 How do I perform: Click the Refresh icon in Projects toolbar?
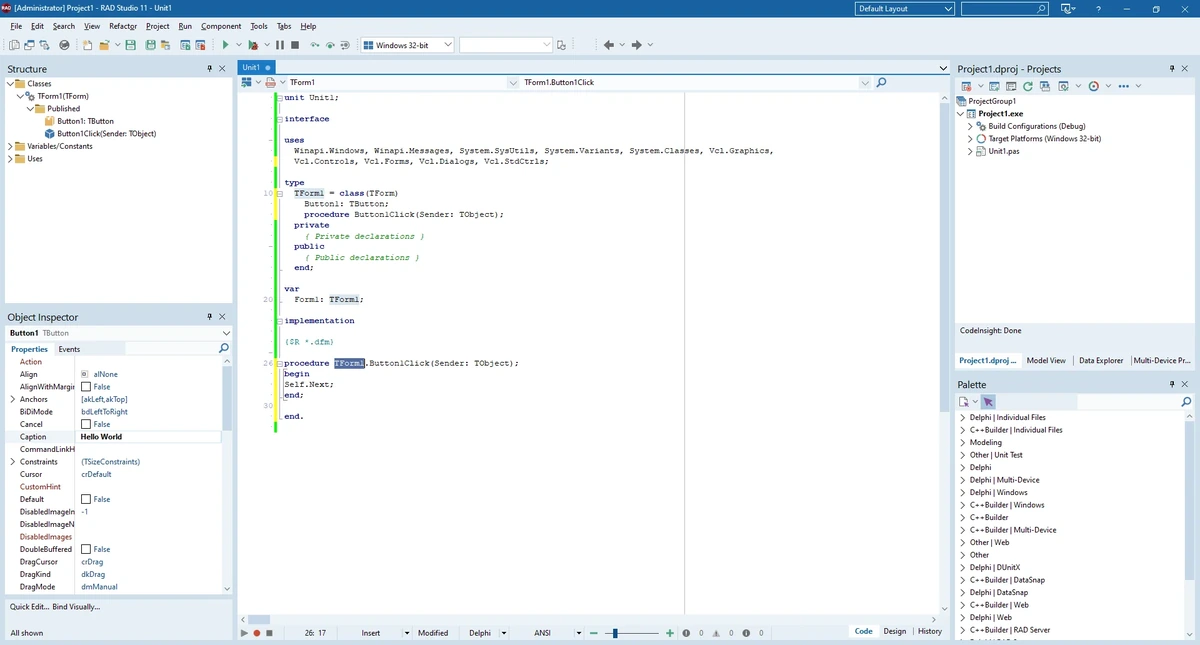1028,86
